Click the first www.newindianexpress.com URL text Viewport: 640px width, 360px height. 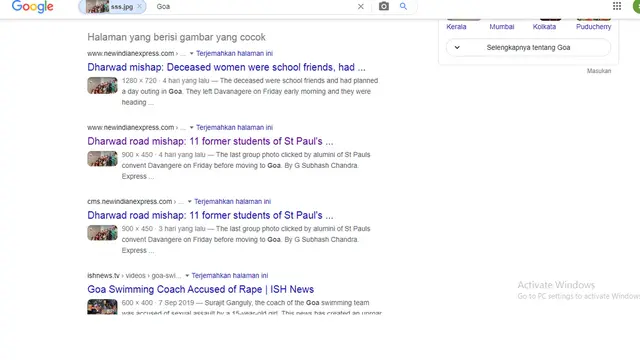click(131, 53)
